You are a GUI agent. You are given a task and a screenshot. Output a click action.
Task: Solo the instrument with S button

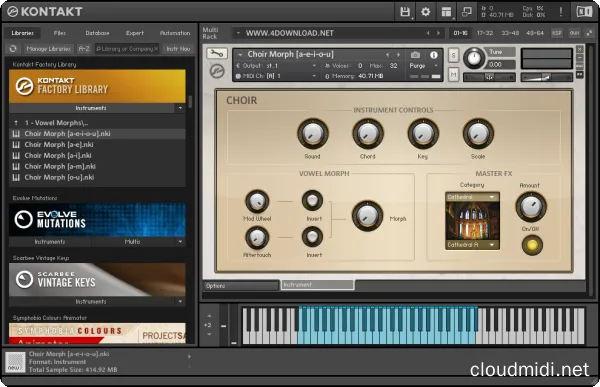pyautogui.click(x=453, y=55)
